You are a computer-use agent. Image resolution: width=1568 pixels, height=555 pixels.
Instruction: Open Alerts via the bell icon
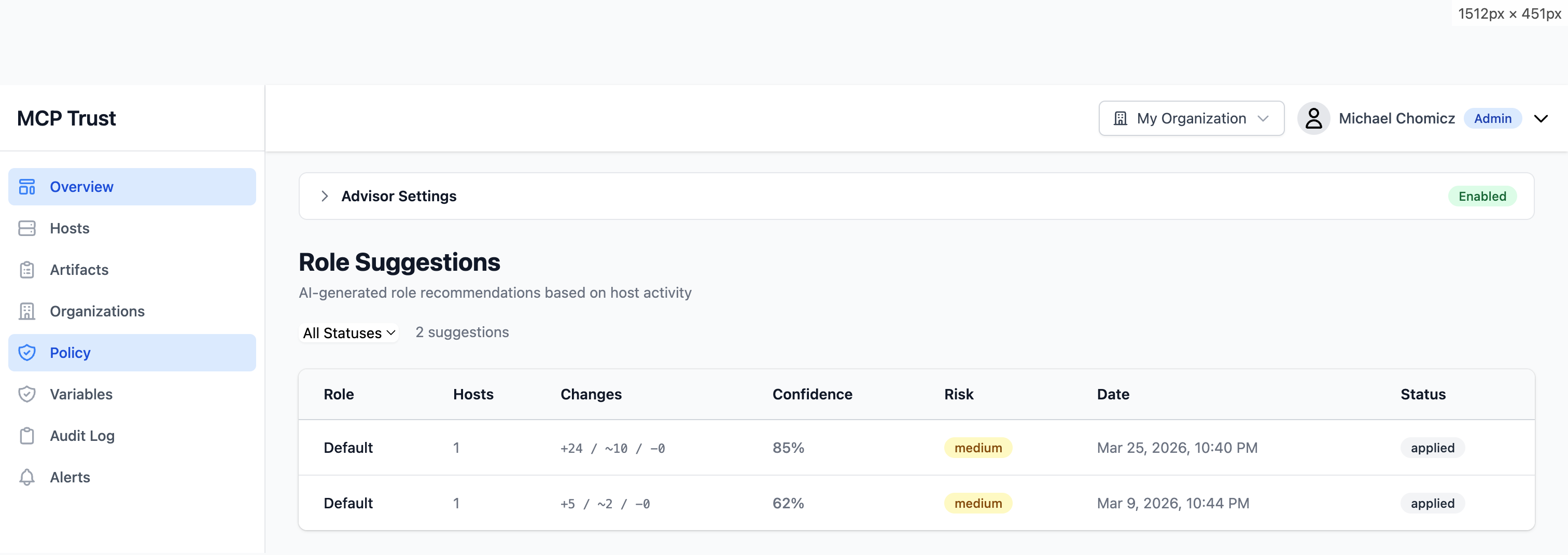(27, 477)
